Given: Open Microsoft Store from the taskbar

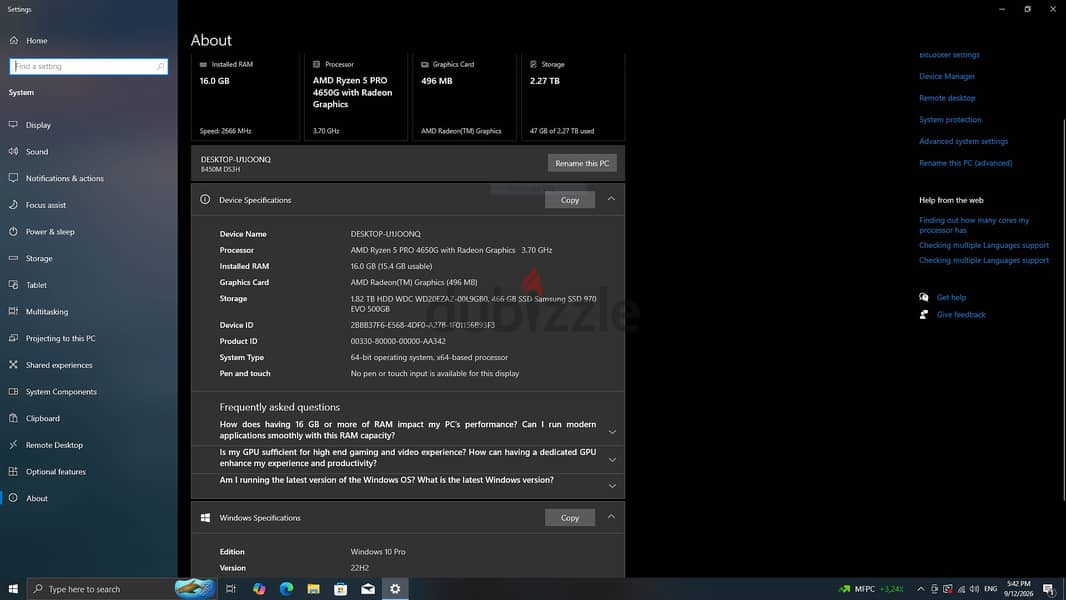Looking at the screenshot, I should tap(341, 589).
